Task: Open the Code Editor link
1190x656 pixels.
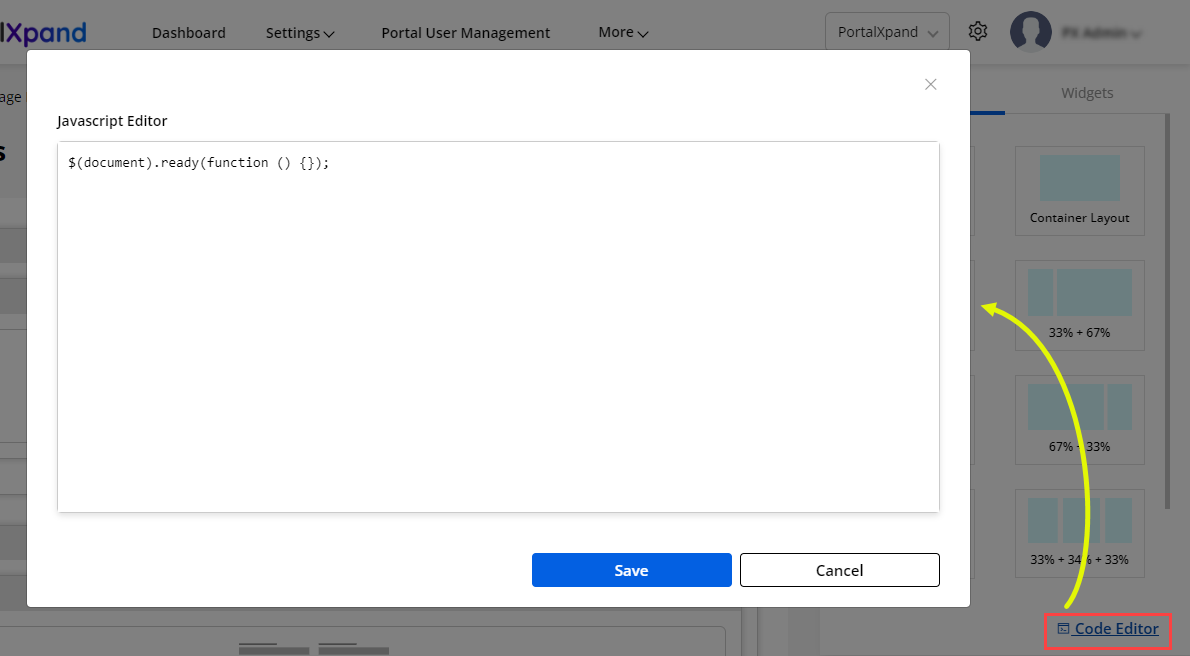Action: (1115, 629)
